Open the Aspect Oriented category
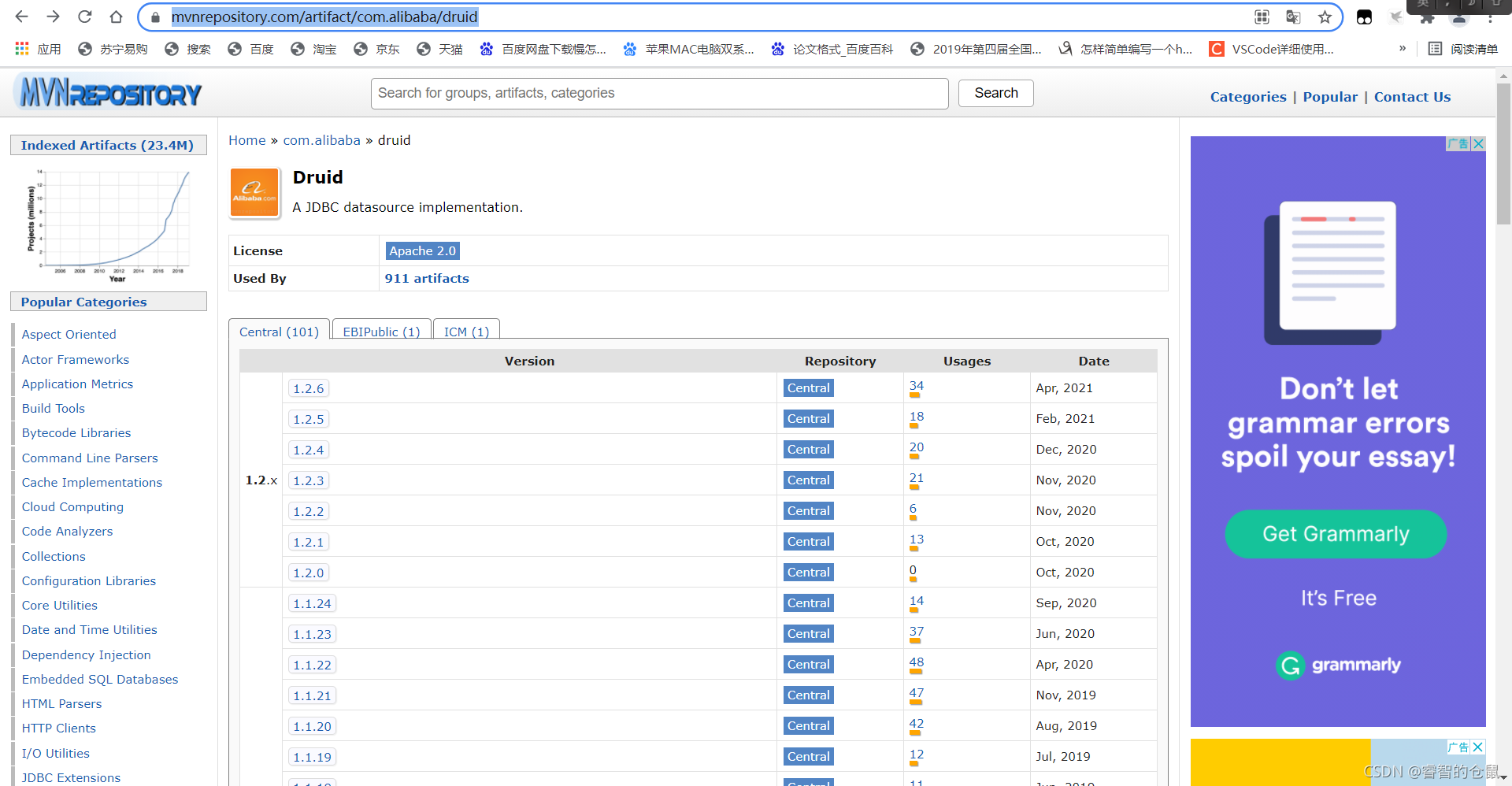This screenshot has width=1512, height=786. (x=69, y=334)
